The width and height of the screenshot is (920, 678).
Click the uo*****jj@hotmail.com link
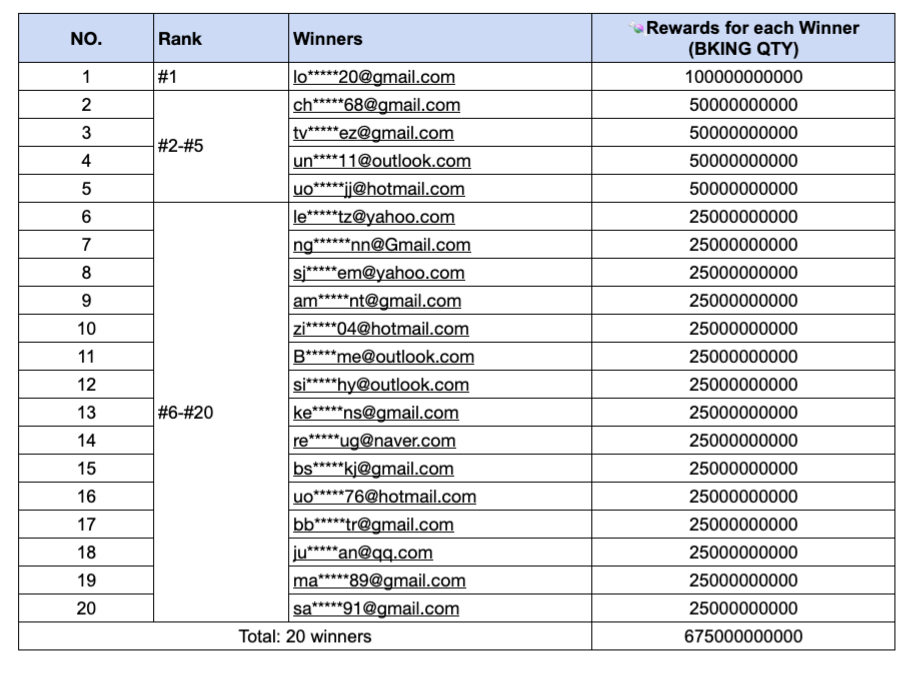(378, 189)
